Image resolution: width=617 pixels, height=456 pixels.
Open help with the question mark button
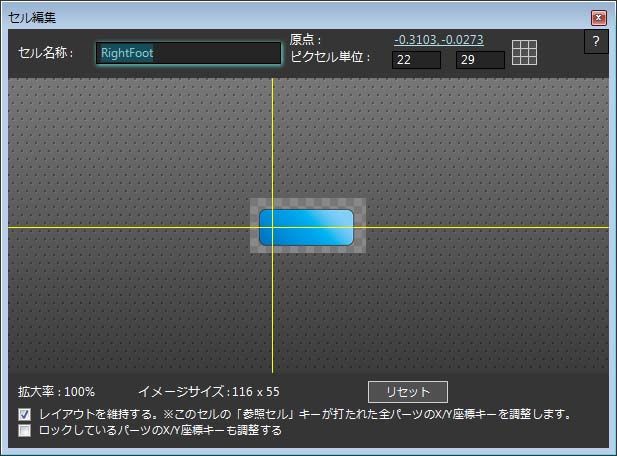(596, 41)
